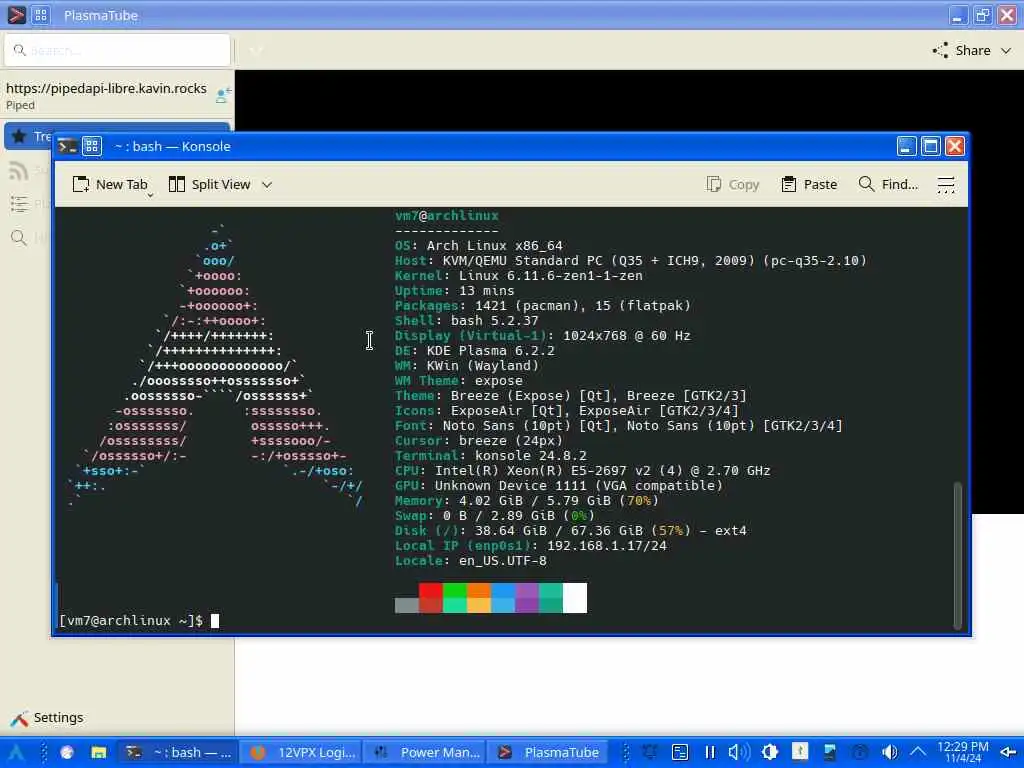Click the Copy button in Konsole toolbar
Screen dimensions: 1024x768
[x=733, y=185]
